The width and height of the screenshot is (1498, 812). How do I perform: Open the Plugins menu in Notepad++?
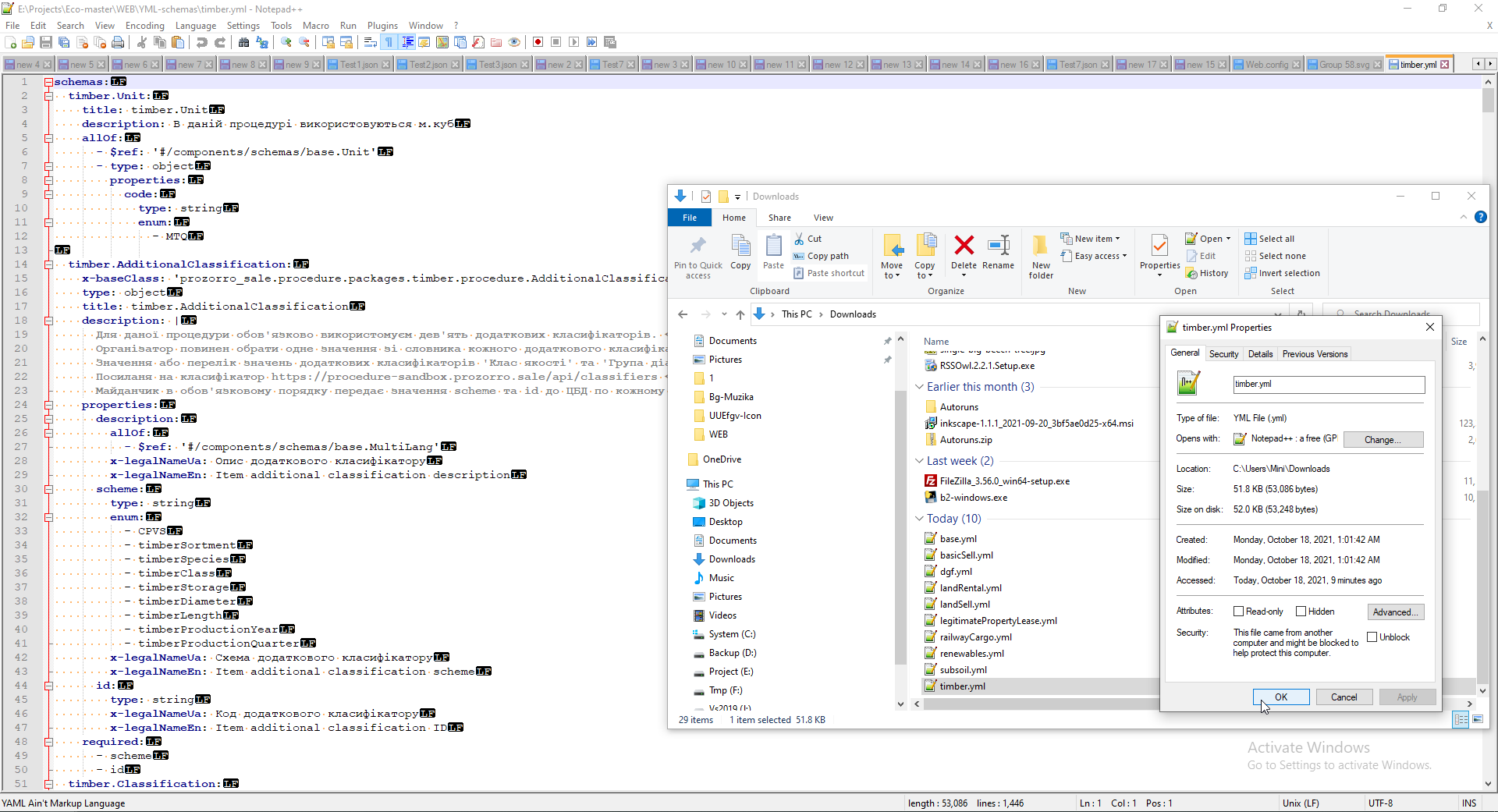coord(382,26)
